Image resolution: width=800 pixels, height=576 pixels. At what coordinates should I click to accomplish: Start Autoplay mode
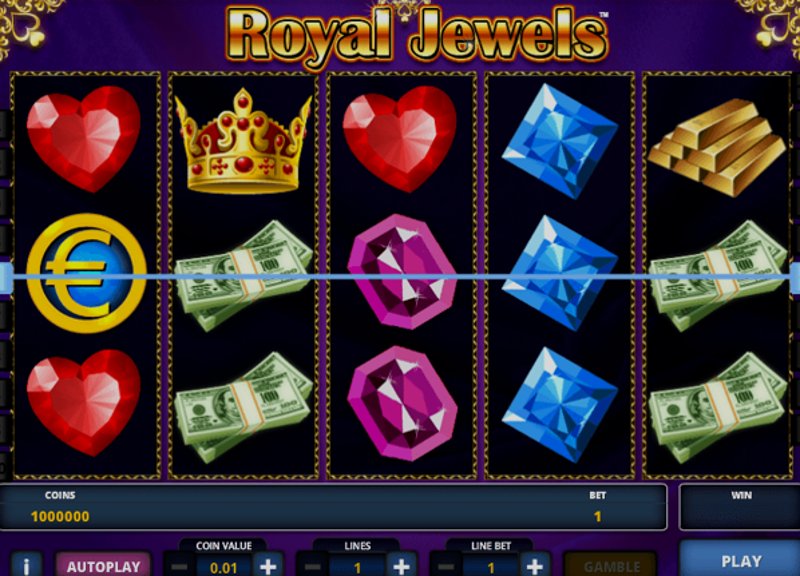(x=103, y=565)
